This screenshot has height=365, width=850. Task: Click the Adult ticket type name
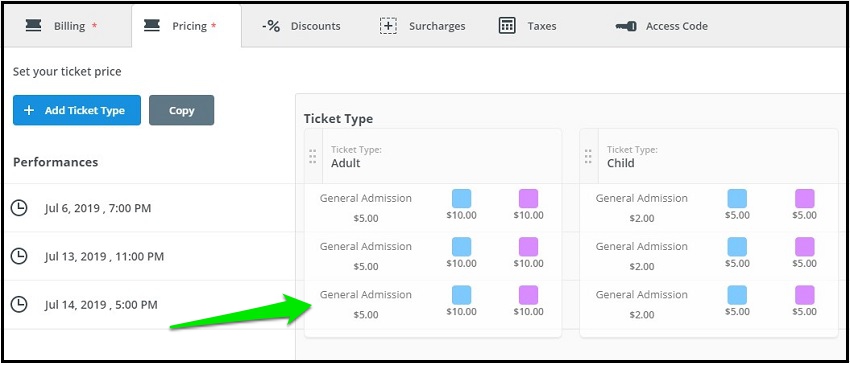pyautogui.click(x=346, y=163)
